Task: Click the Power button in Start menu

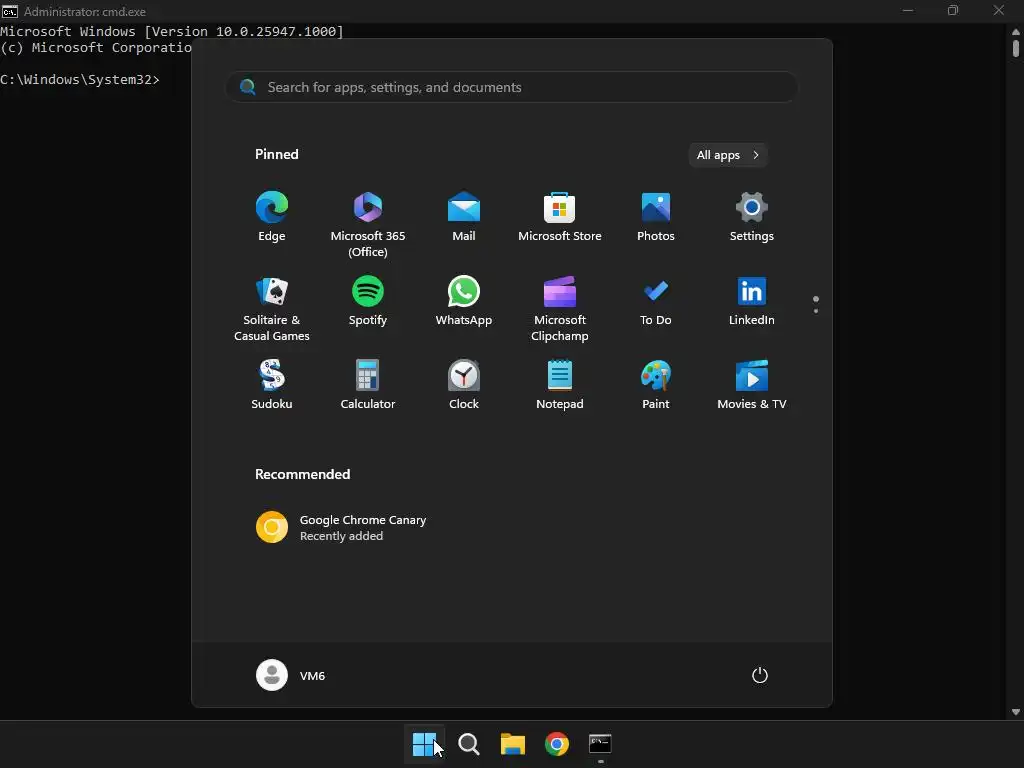Action: (760, 675)
